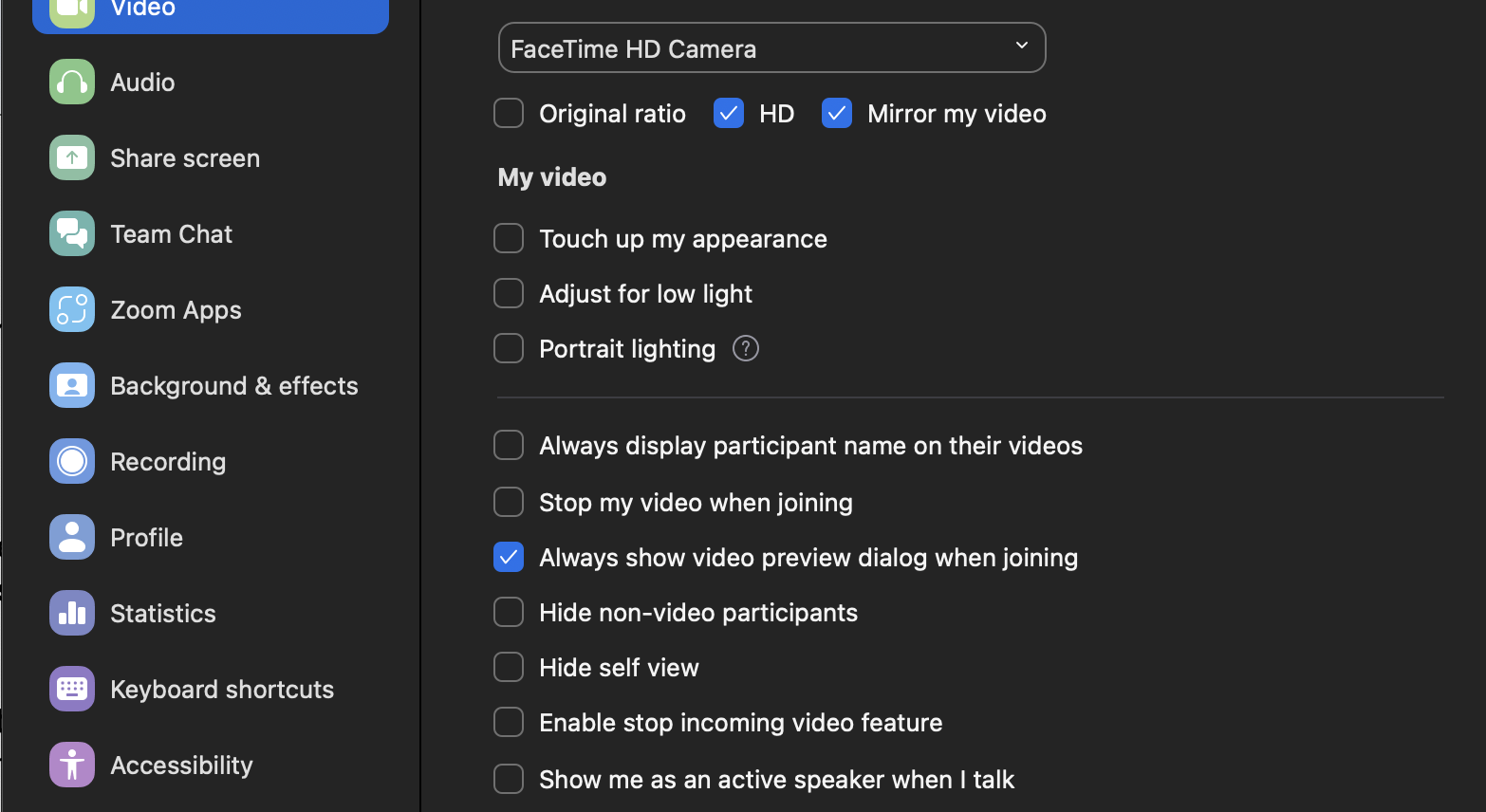The width and height of the screenshot is (1486, 812).
Task: Check Adjust for low light
Action: coord(509,293)
